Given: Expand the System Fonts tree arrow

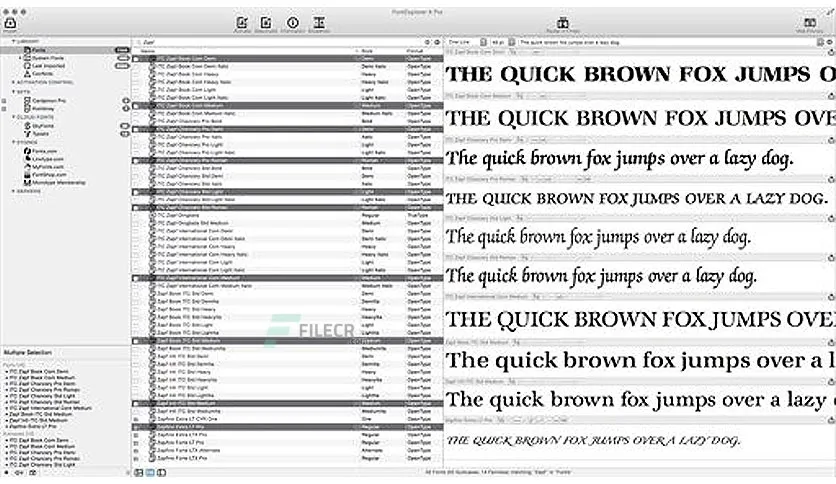Looking at the screenshot, I should (x=20, y=58).
